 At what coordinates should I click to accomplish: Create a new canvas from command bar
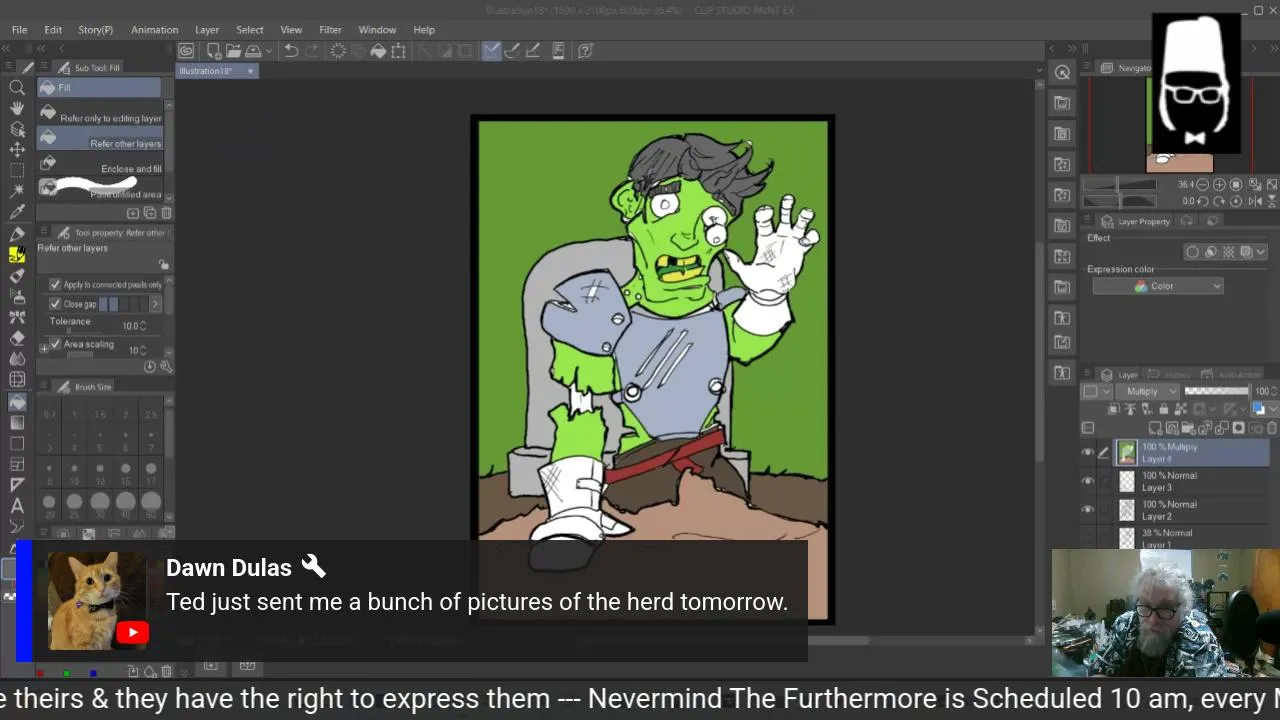click(x=214, y=51)
